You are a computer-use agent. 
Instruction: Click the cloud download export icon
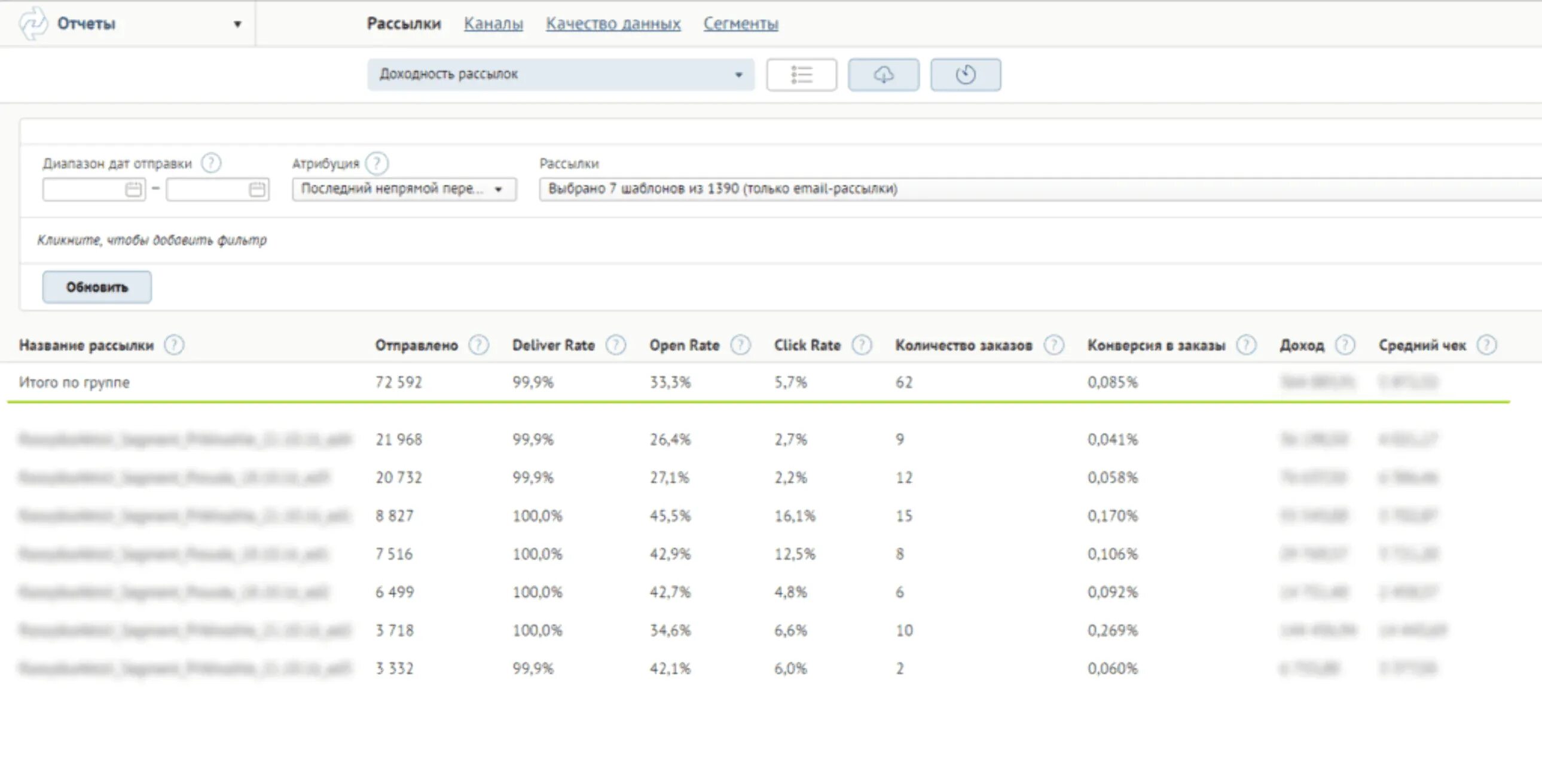[883, 75]
